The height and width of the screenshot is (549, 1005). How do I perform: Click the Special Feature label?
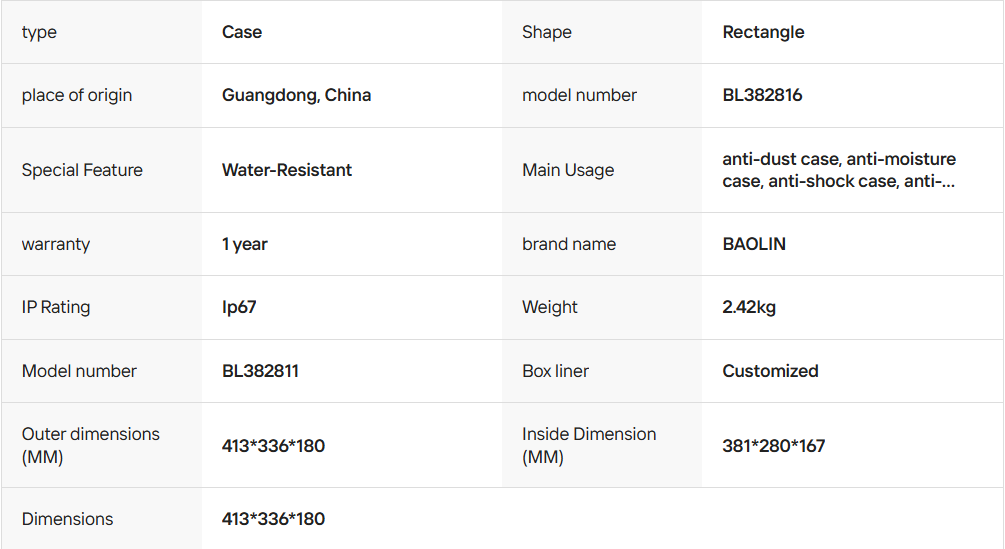[x=82, y=170]
